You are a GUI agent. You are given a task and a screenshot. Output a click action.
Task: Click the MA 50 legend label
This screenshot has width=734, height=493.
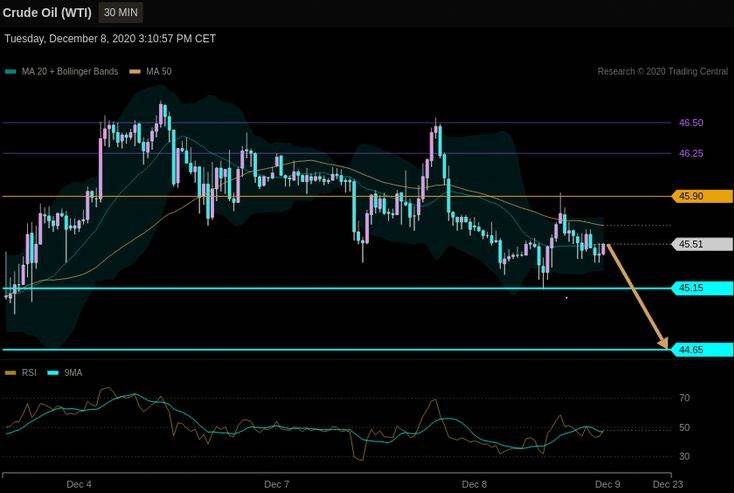(159, 72)
